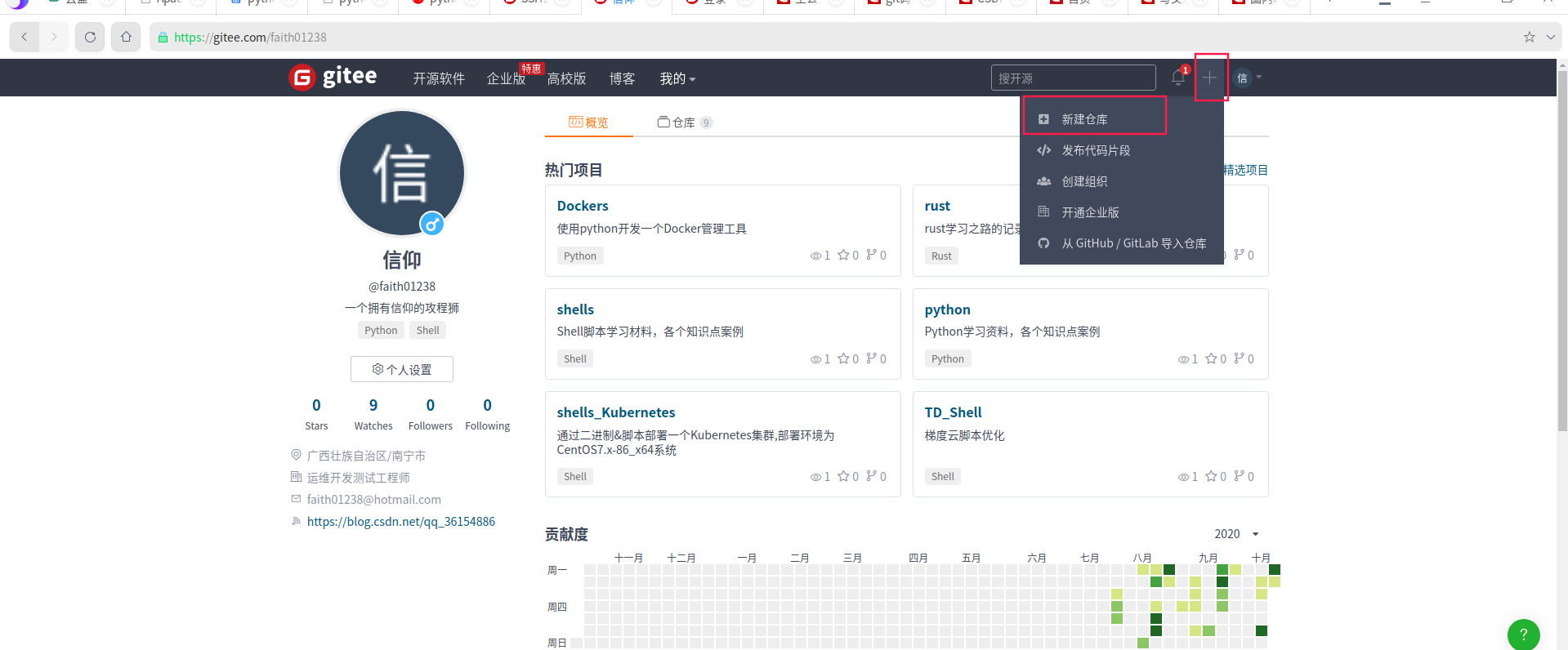Open 开源软件 in navigation bar
Screen dimensions: 1568x650
439,78
